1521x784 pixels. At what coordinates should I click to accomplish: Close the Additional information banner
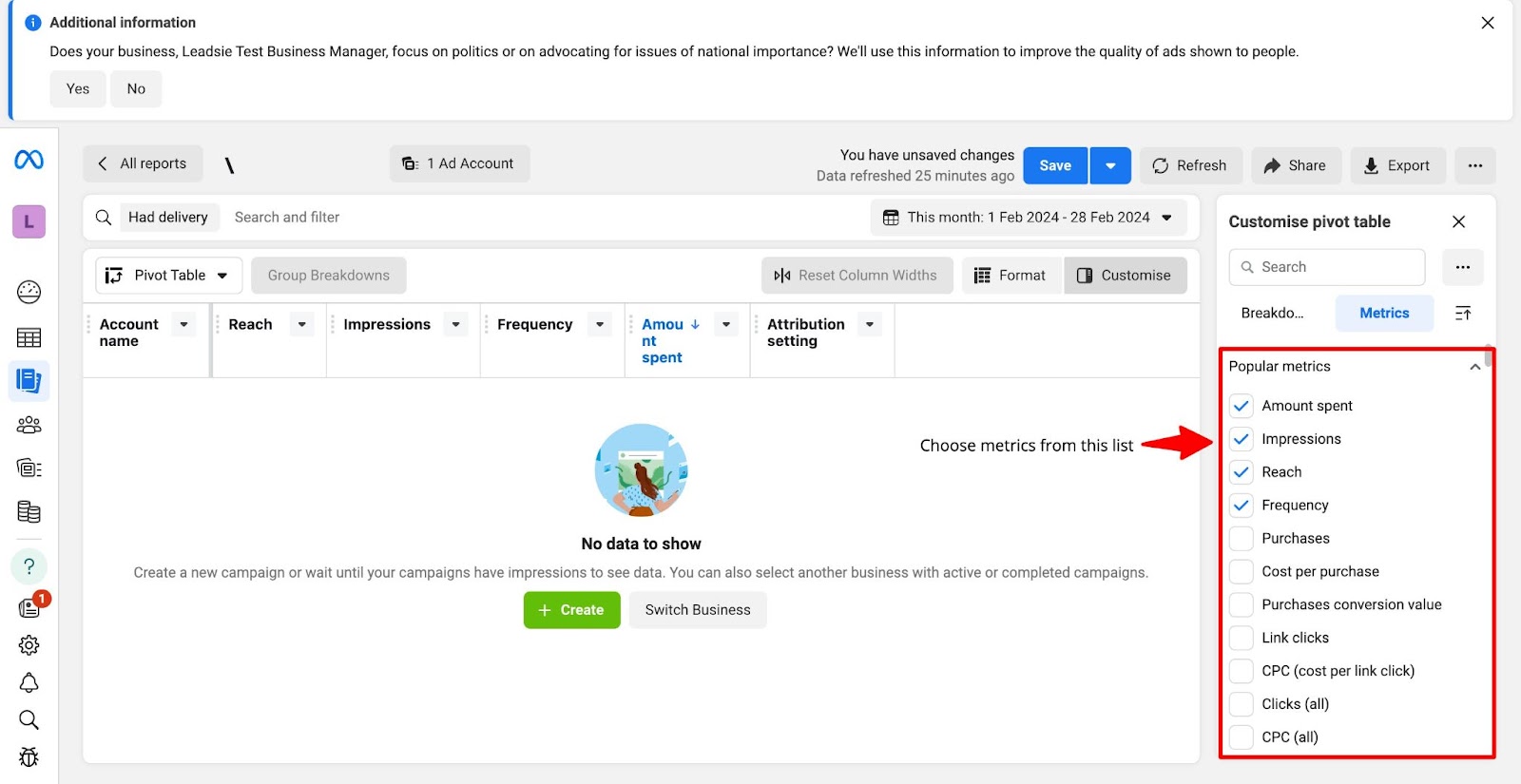1488,23
